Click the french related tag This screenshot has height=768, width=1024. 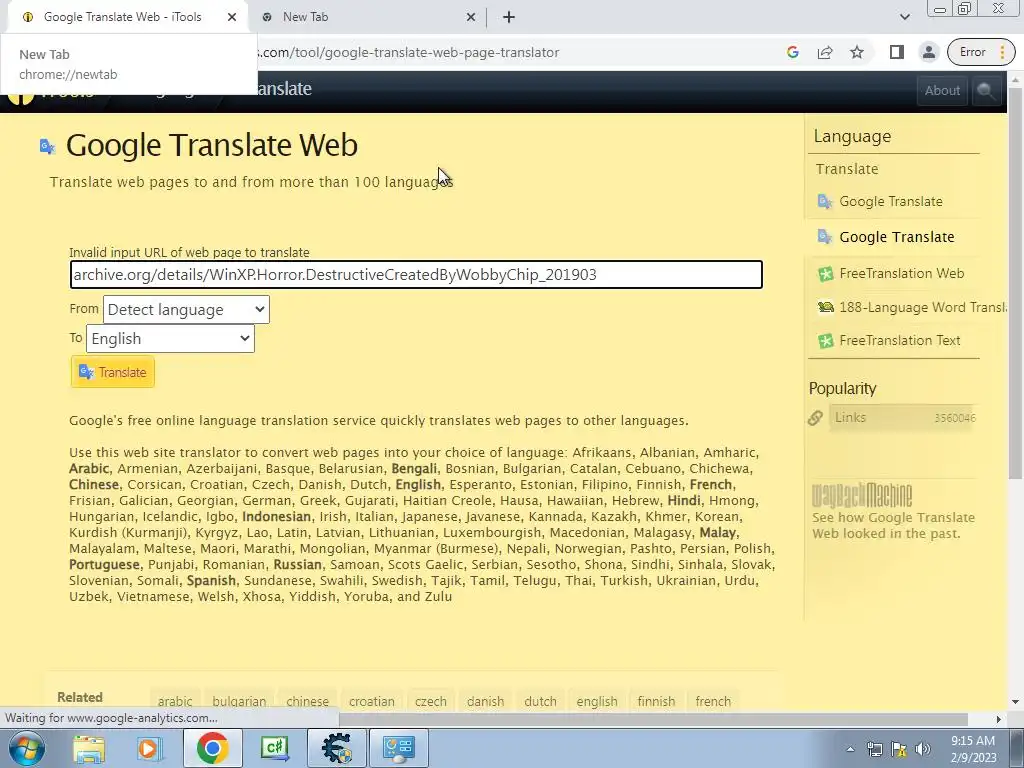713,701
